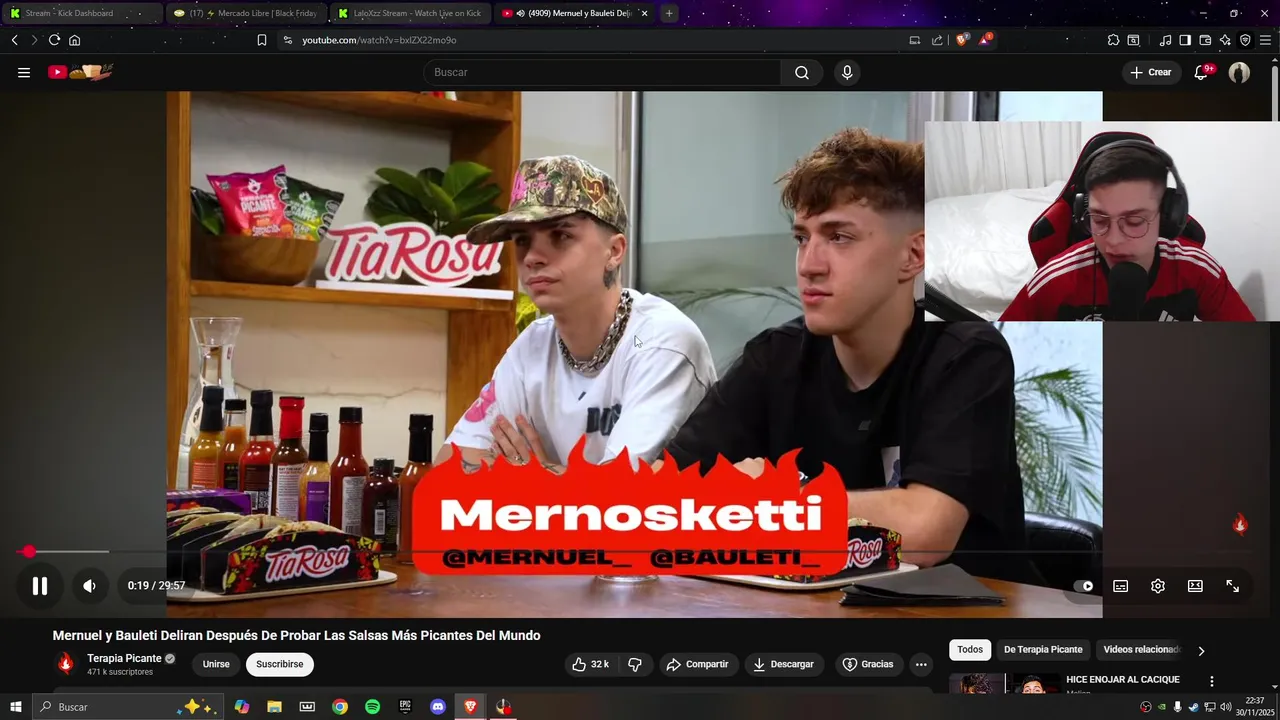Image resolution: width=1280 pixels, height=720 pixels.
Task: Switch to Mercado Libre Black Friday tab
Action: (246, 13)
